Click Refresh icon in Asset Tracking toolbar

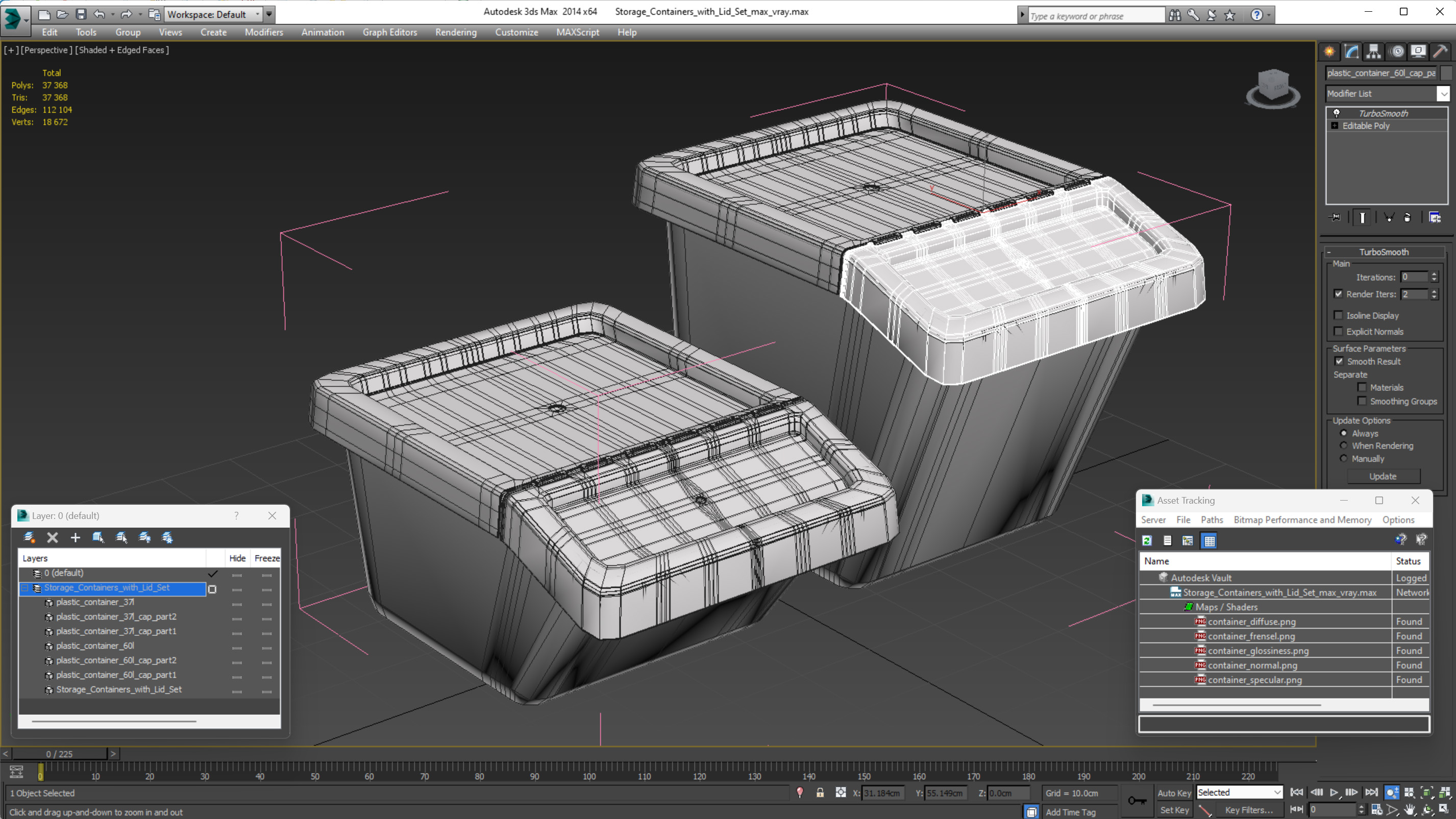click(x=1147, y=540)
